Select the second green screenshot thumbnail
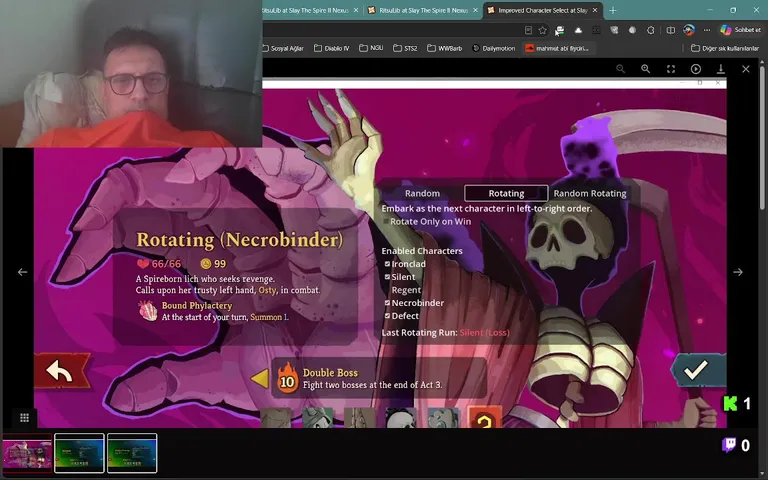The width and height of the screenshot is (768, 480). [79, 453]
